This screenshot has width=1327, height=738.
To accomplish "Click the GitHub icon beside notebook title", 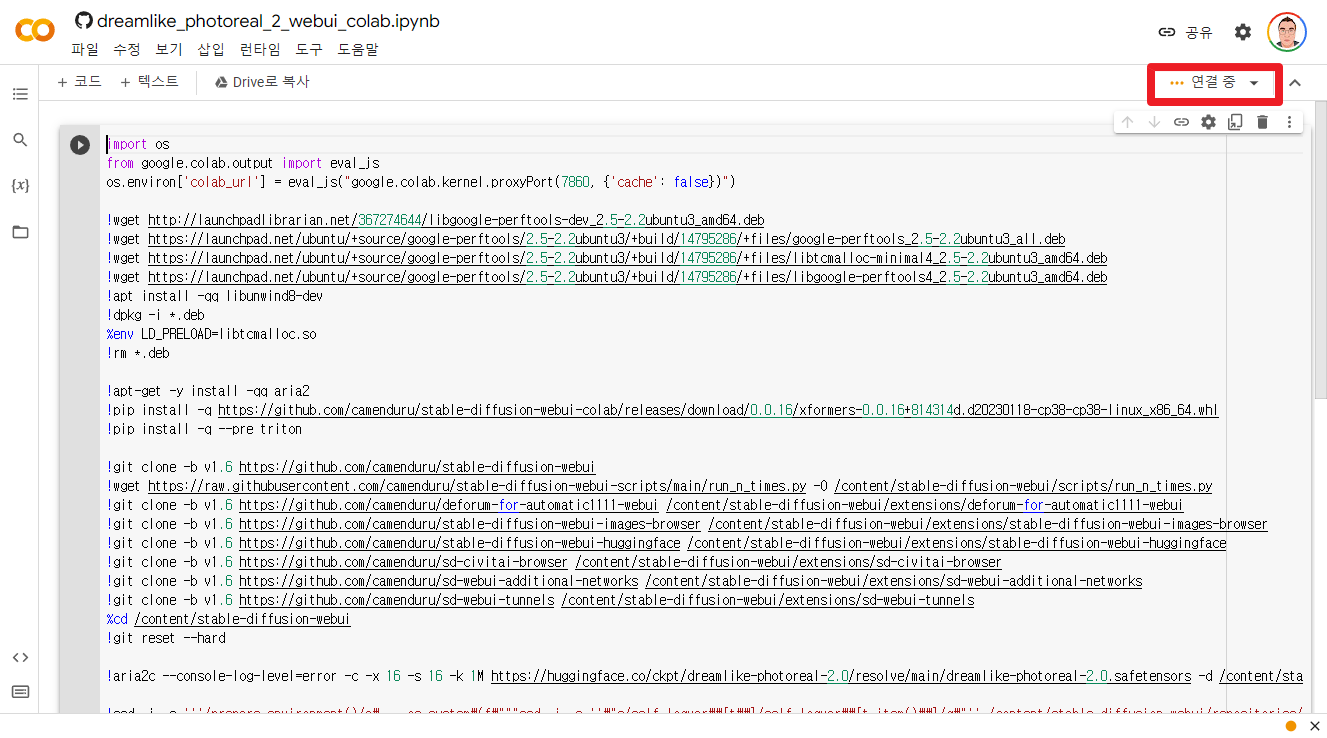I will [x=84, y=21].
